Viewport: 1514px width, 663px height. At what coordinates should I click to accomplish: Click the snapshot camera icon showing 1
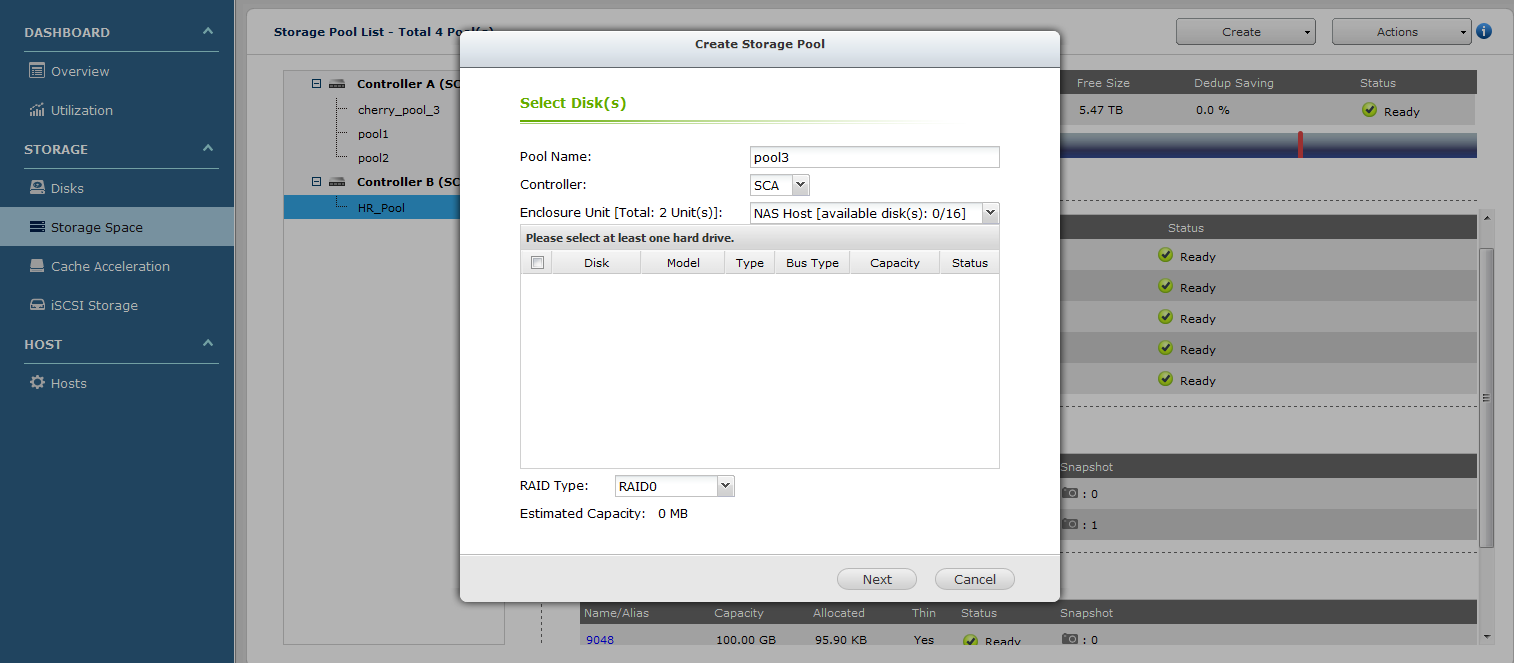click(1070, 524)
